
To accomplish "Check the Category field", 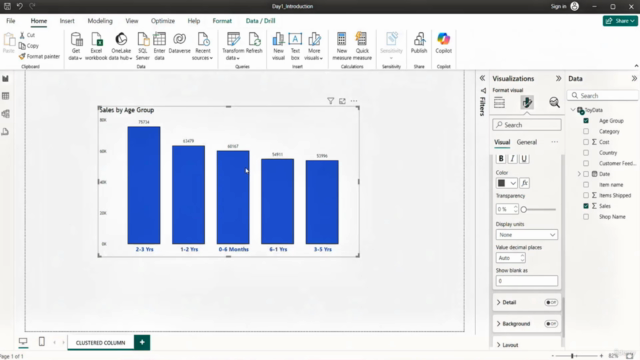I will click(586, 131).
